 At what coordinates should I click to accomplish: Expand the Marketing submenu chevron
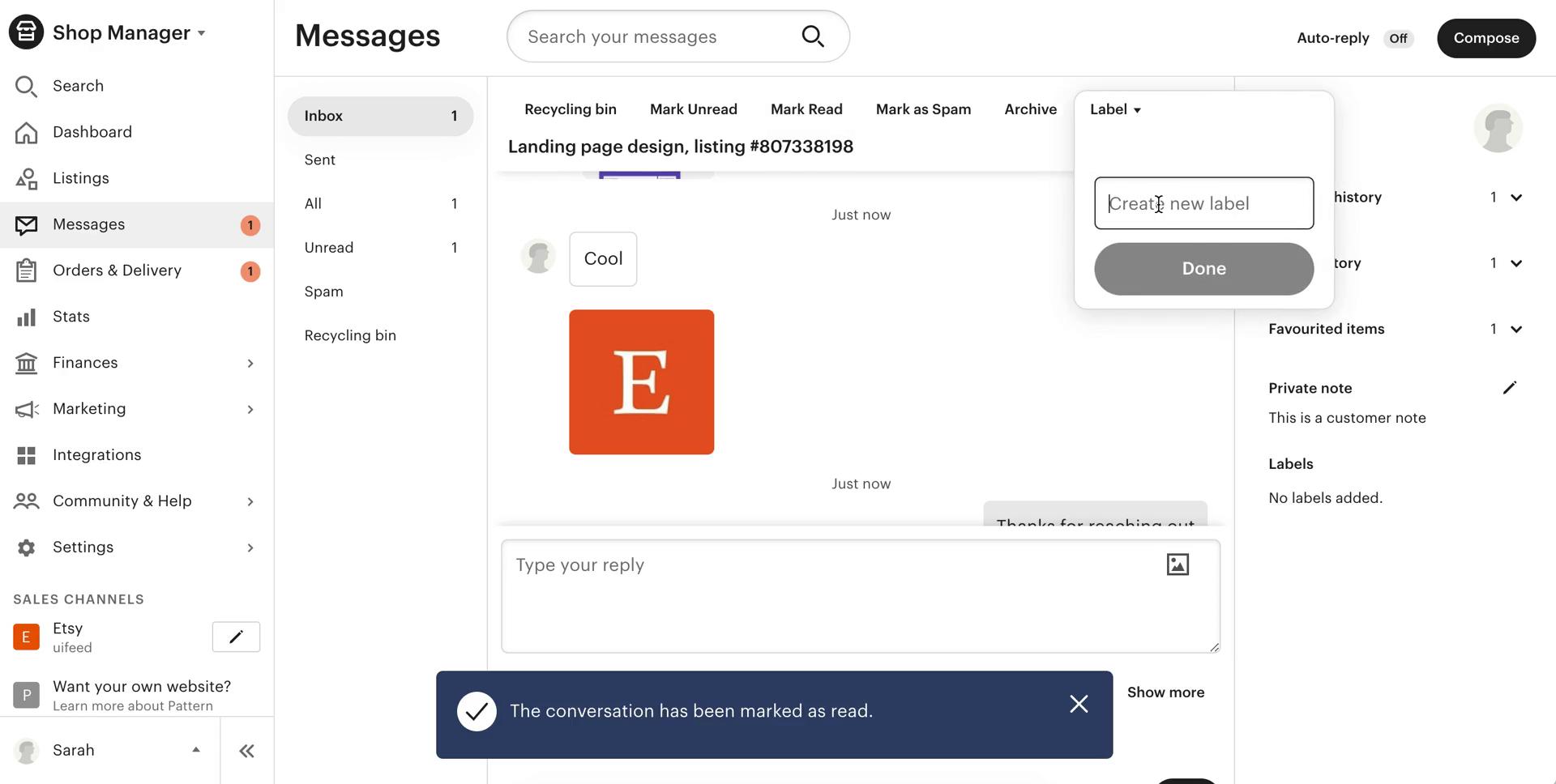pos(250,409)
